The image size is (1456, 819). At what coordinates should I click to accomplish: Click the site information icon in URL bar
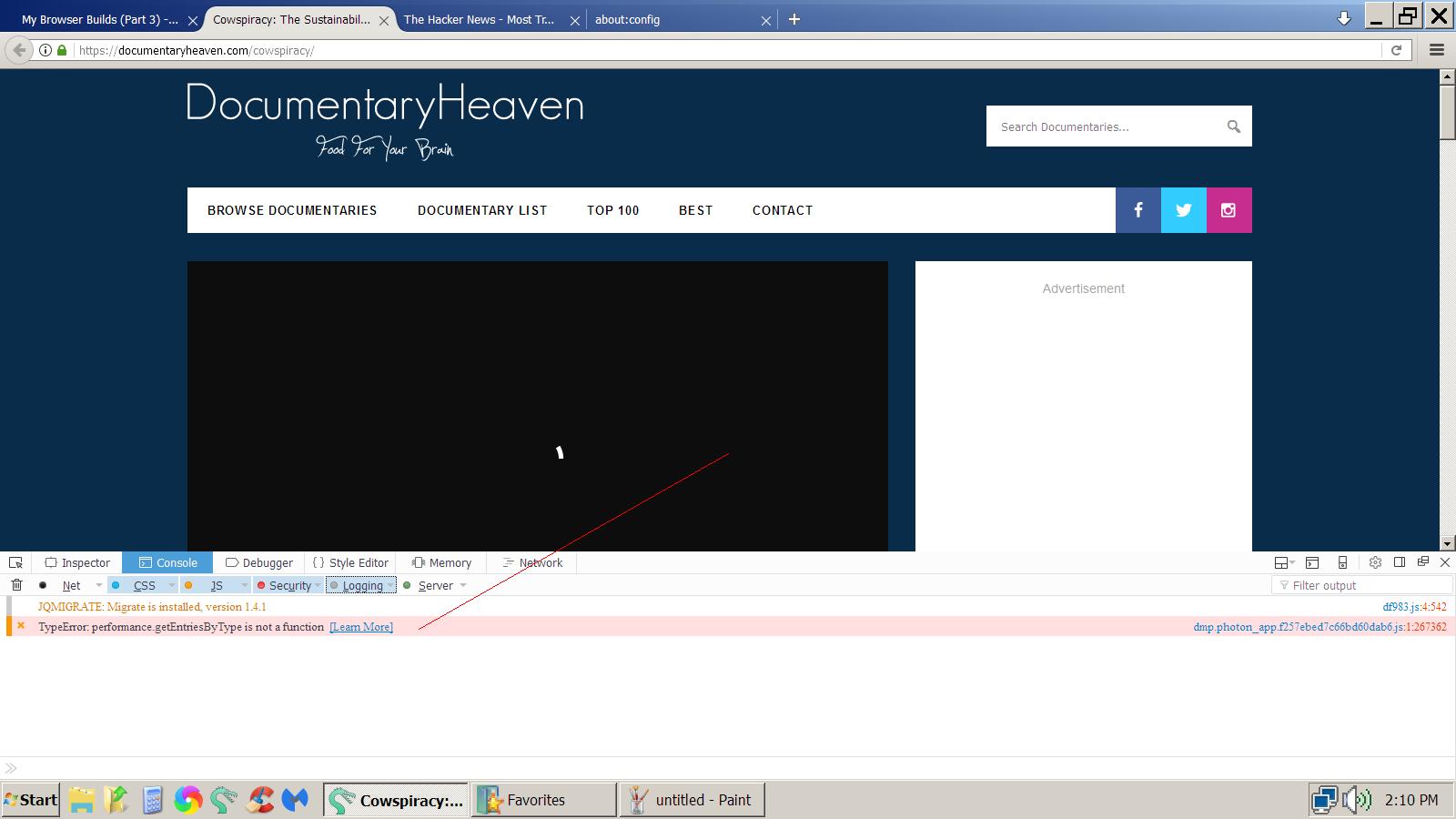coord(45,50)
